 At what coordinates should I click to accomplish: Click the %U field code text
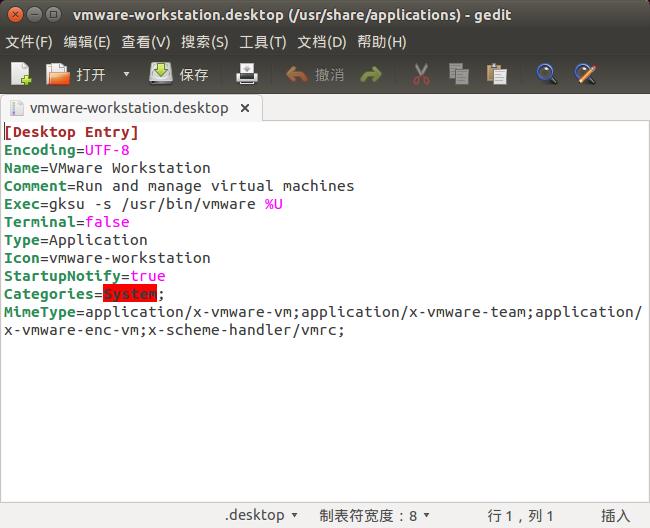(x=274, y=204)
